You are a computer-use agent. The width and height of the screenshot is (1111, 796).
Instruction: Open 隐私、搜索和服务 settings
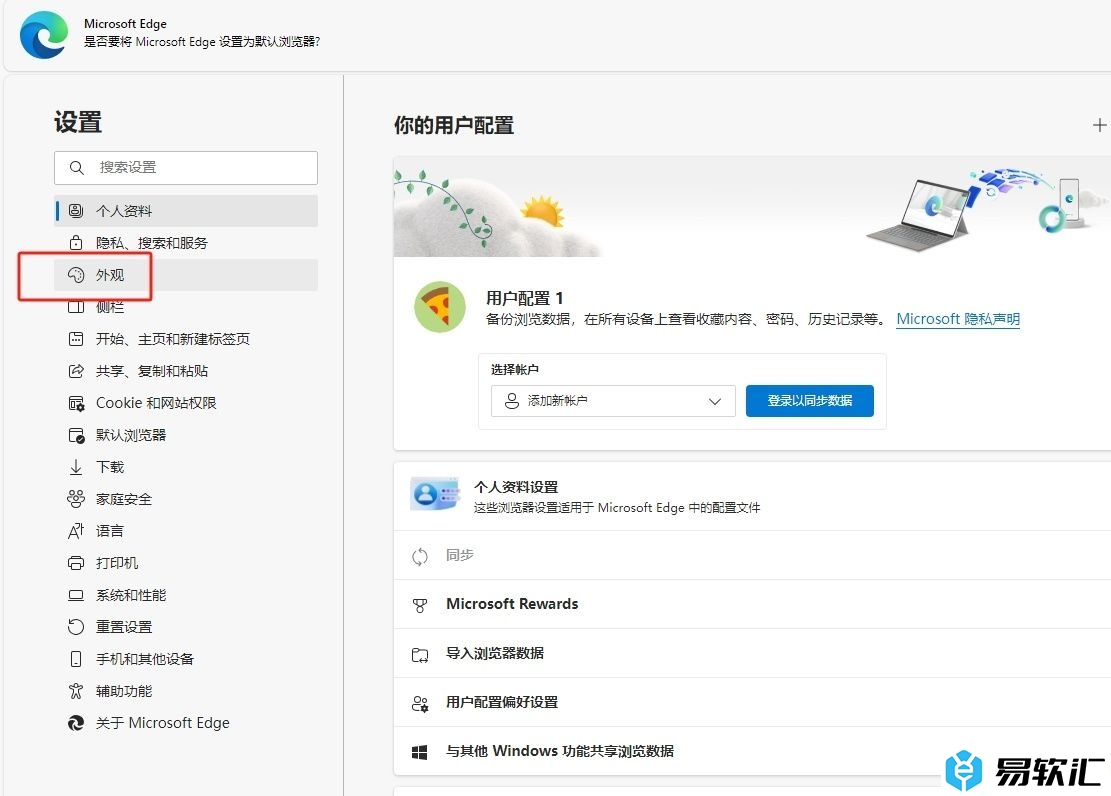(186, 242)
